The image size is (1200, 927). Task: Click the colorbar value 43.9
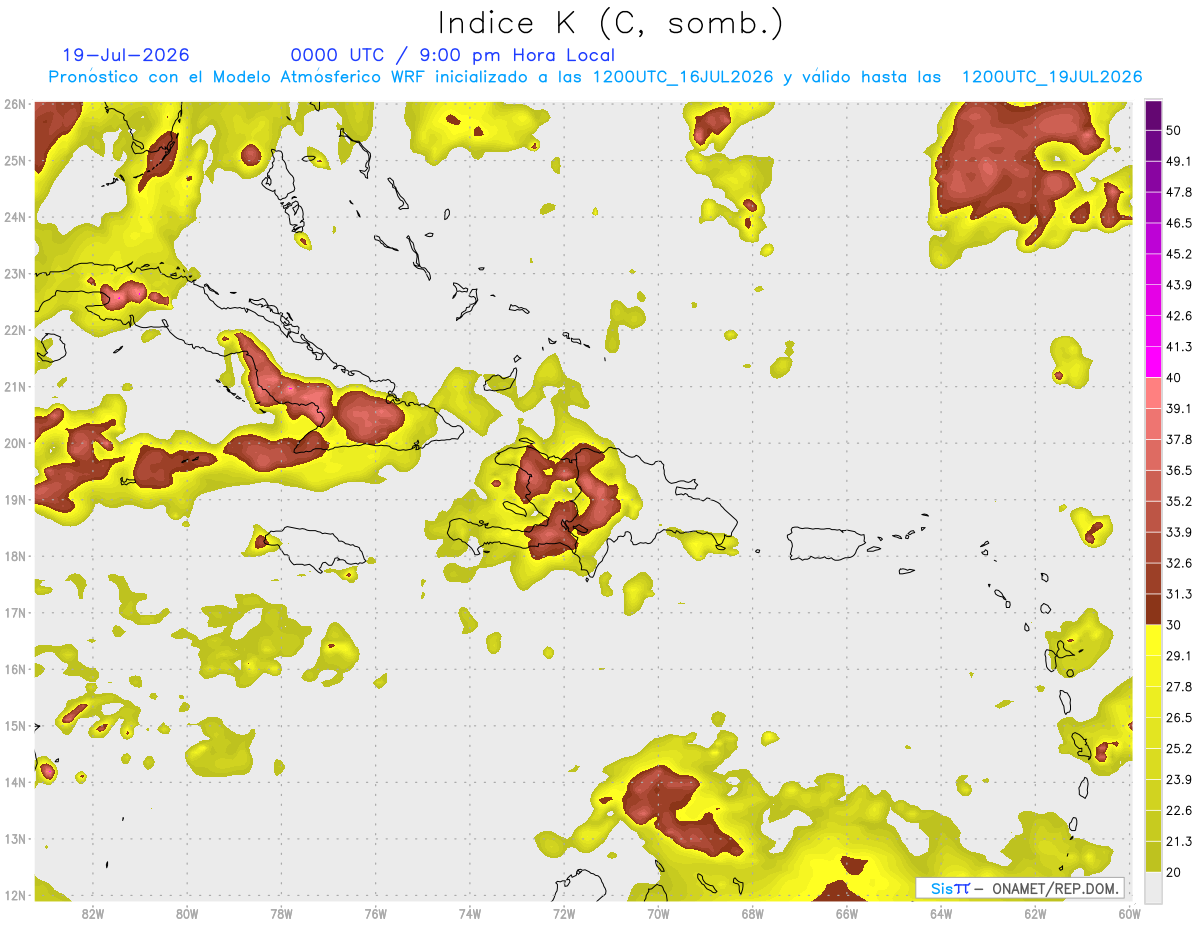tap(1179, 285)
